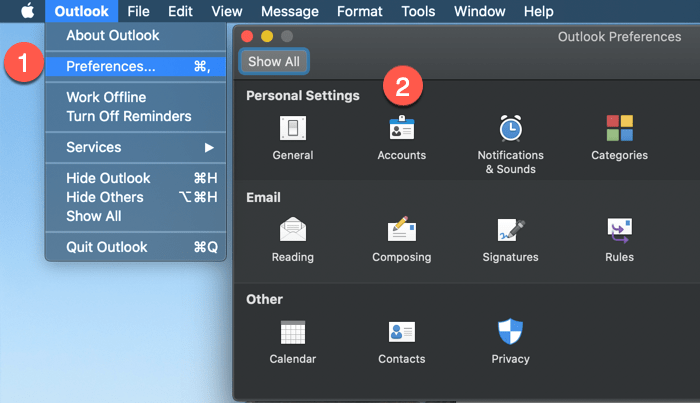Choose Work Offline menu item
The width and height of the screenshot is (700, 403).
[107, 97]
